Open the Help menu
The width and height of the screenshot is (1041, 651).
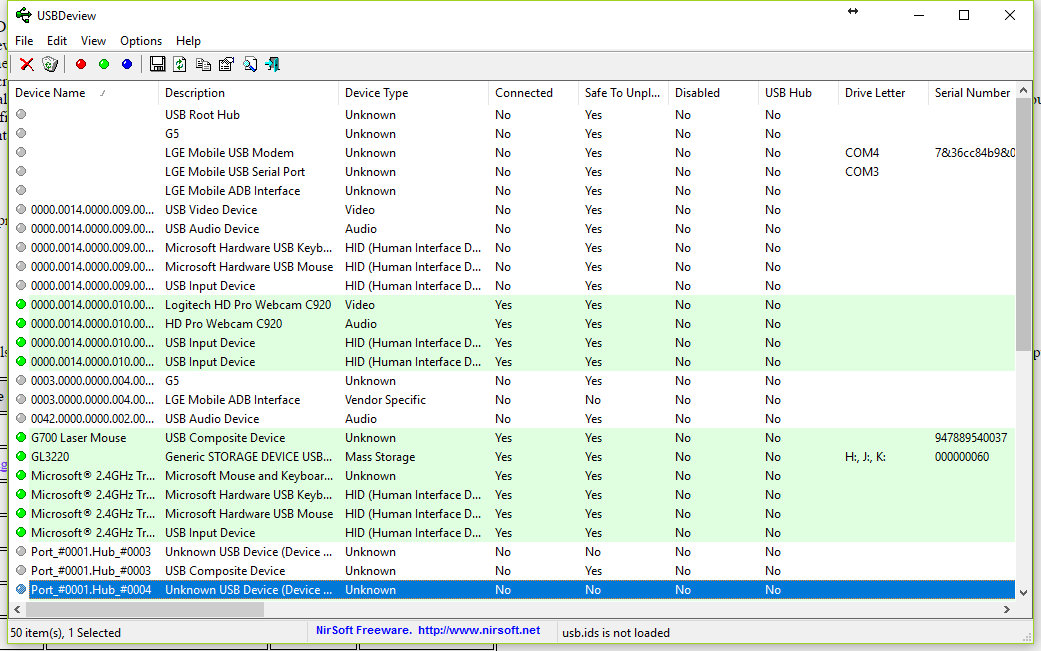(x=188, y=40)
